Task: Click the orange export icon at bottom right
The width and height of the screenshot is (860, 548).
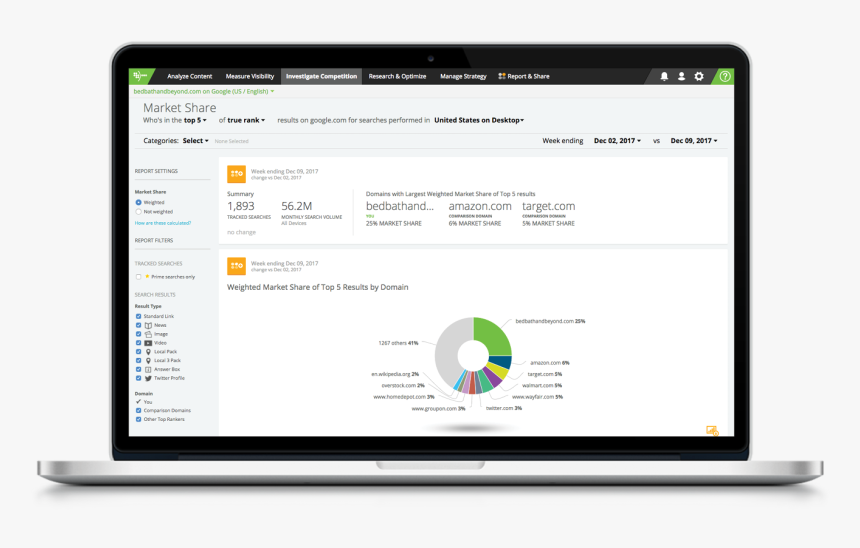Action: [x=712, y=431]
